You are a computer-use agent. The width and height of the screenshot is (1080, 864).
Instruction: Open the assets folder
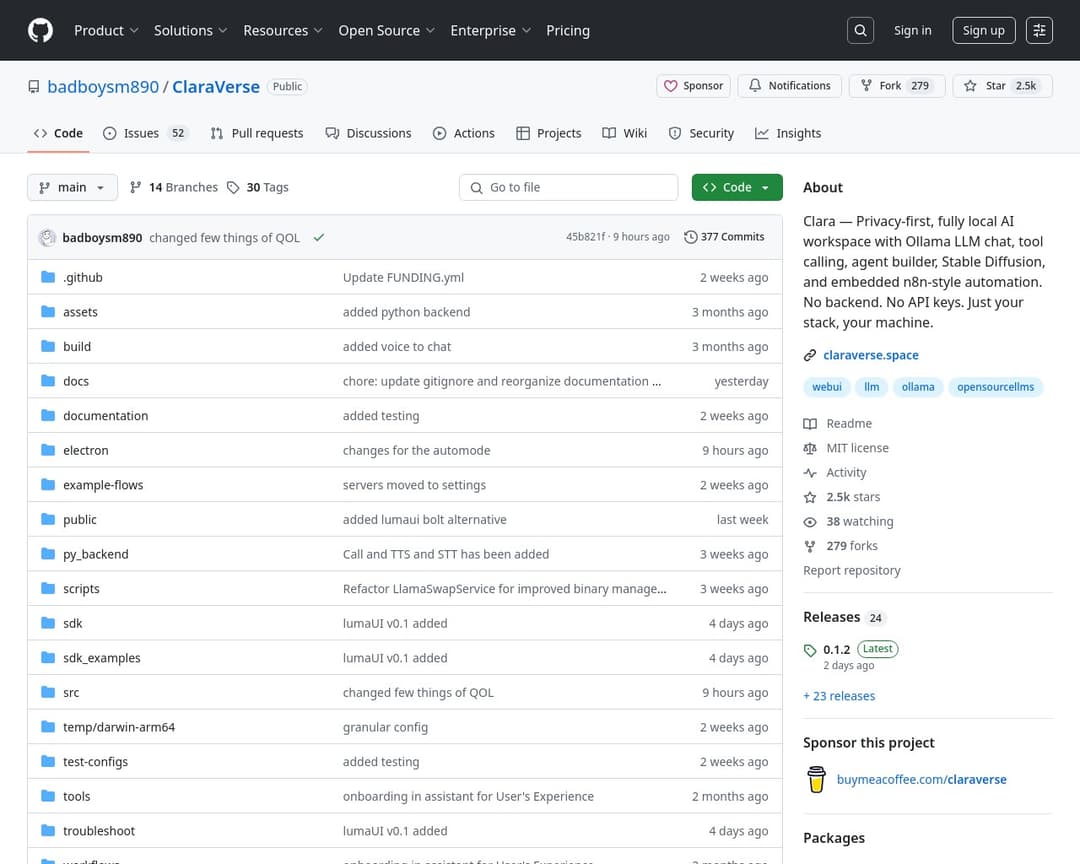coord(81,312)
